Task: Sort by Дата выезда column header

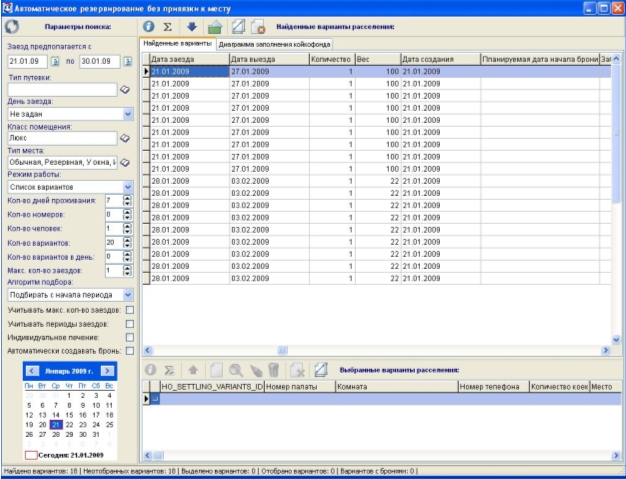Action: point(269,59)
